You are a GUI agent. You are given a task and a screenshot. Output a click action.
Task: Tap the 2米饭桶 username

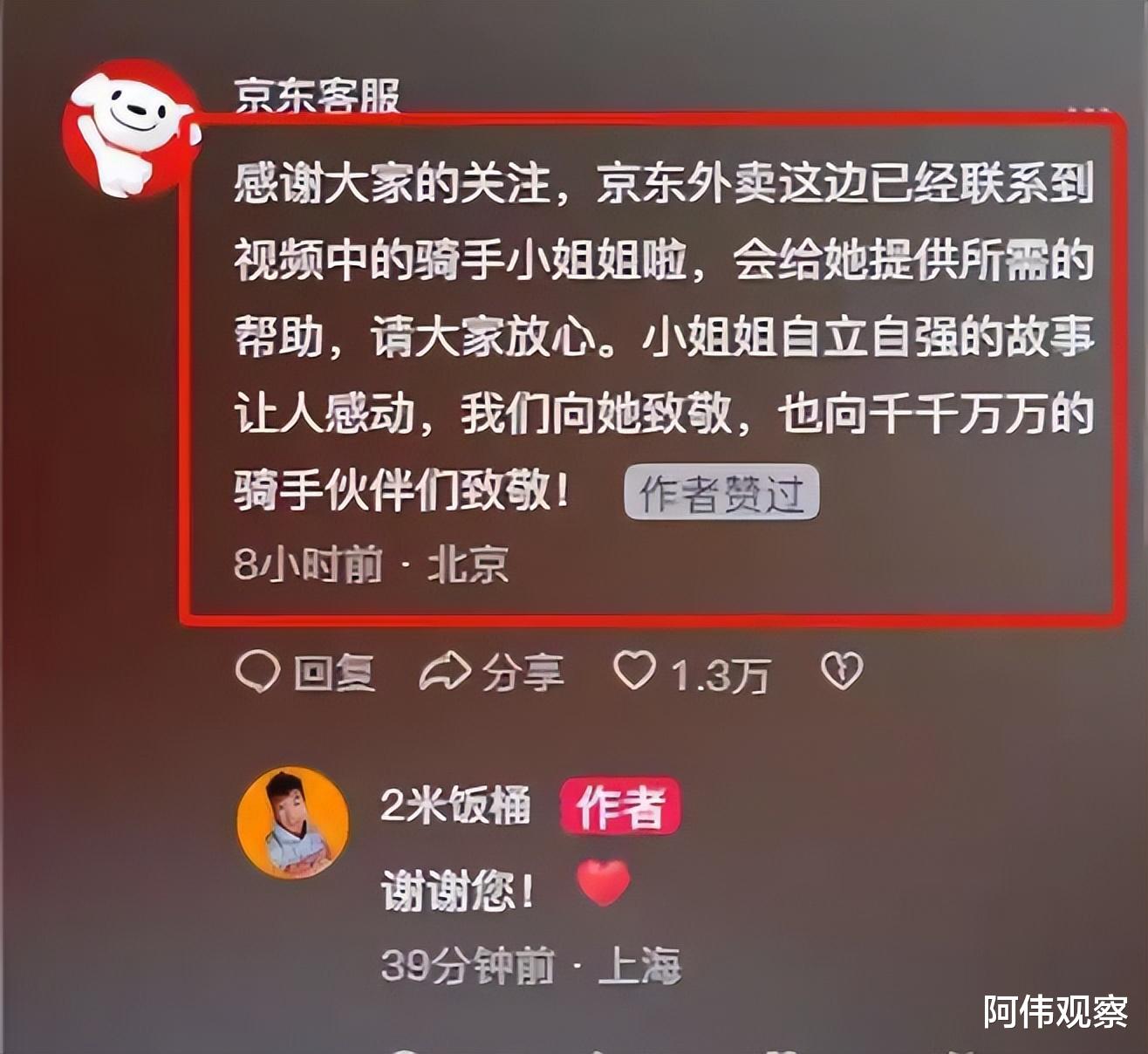[x=455, y=805]
